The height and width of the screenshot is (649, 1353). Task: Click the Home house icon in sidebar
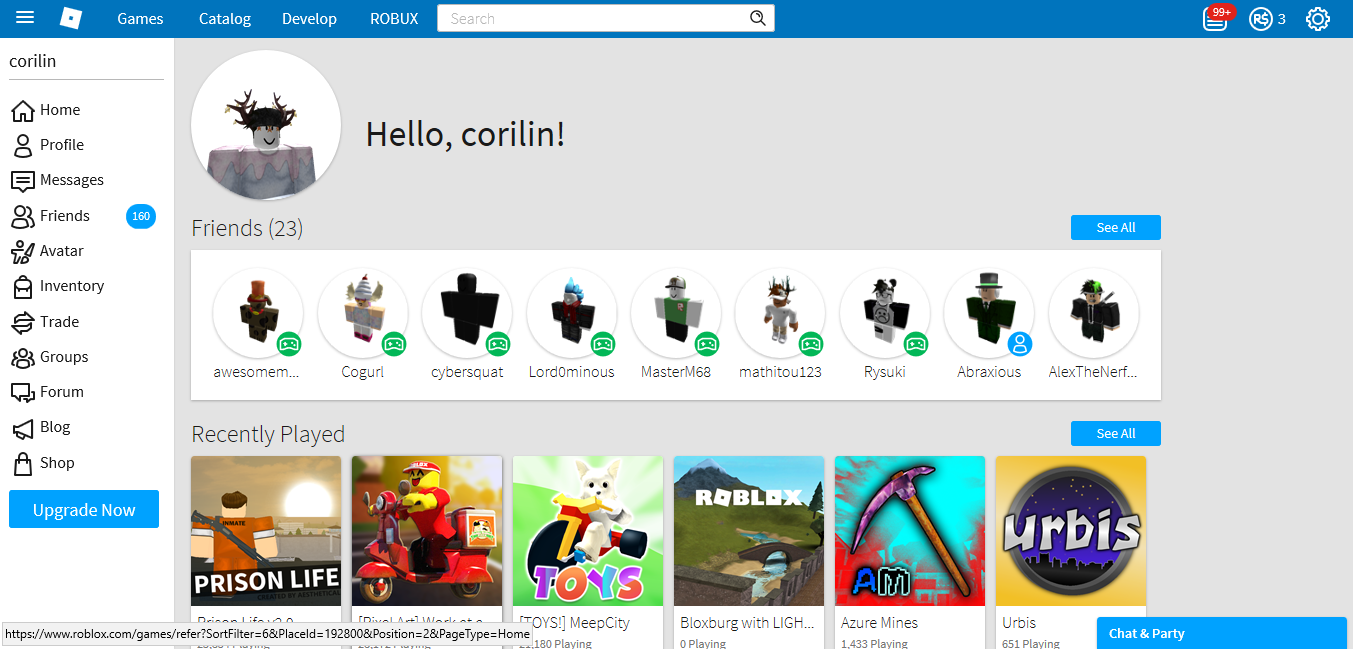tap(23, 110)
